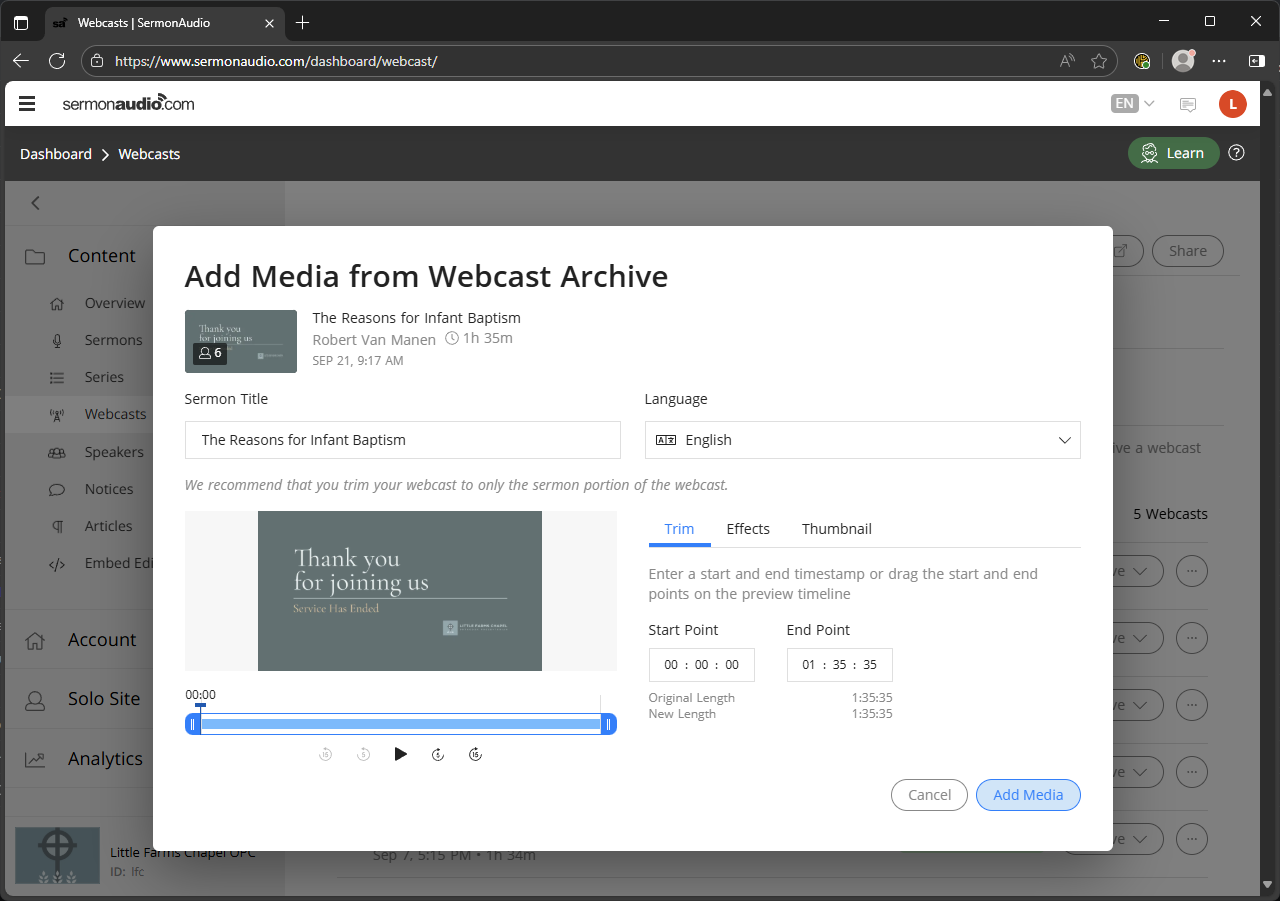Open a new browser tab
Image resolution: width=1280 pixels, height=901 pixels.
tap(302, 22)
